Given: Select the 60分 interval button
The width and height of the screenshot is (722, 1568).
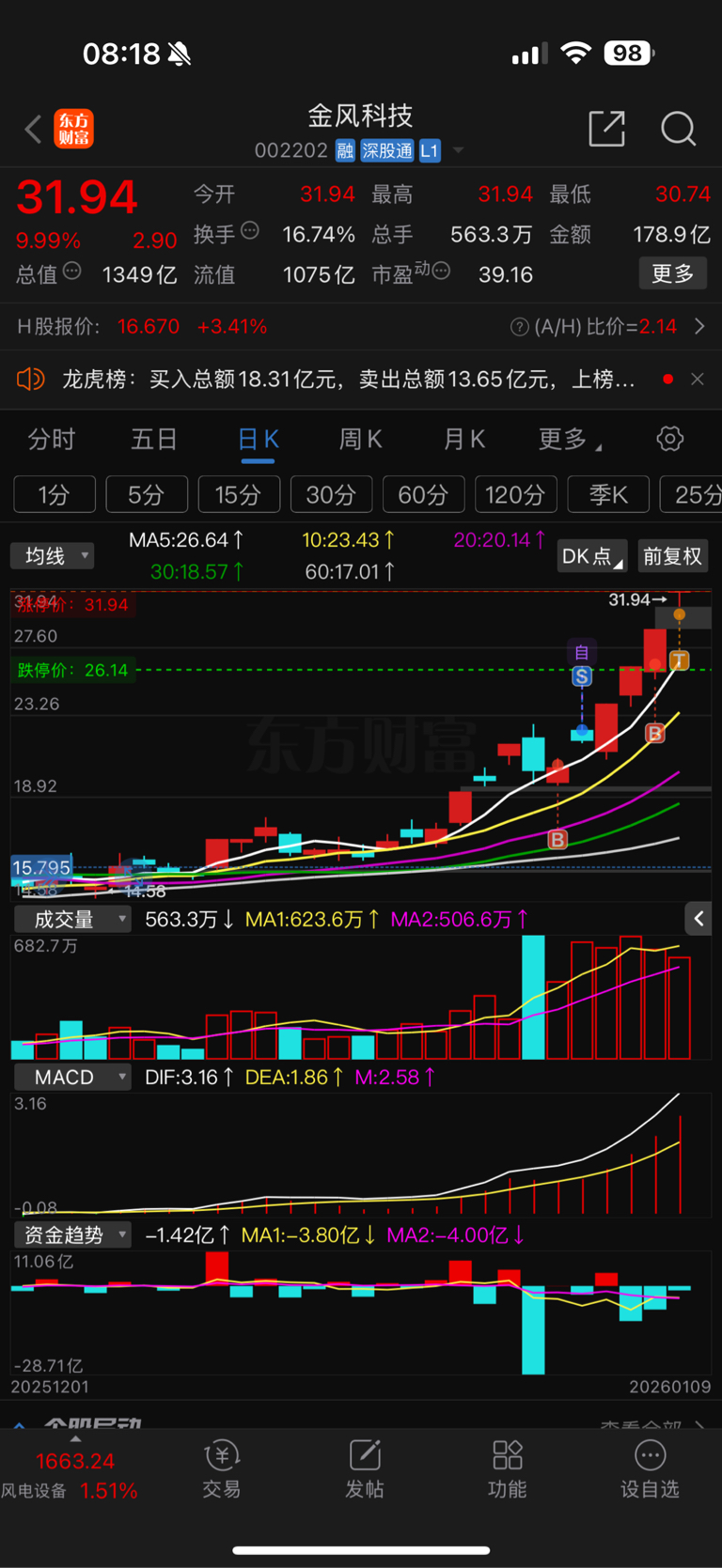Looking at the screenshot, I should [x=423, y=494].
